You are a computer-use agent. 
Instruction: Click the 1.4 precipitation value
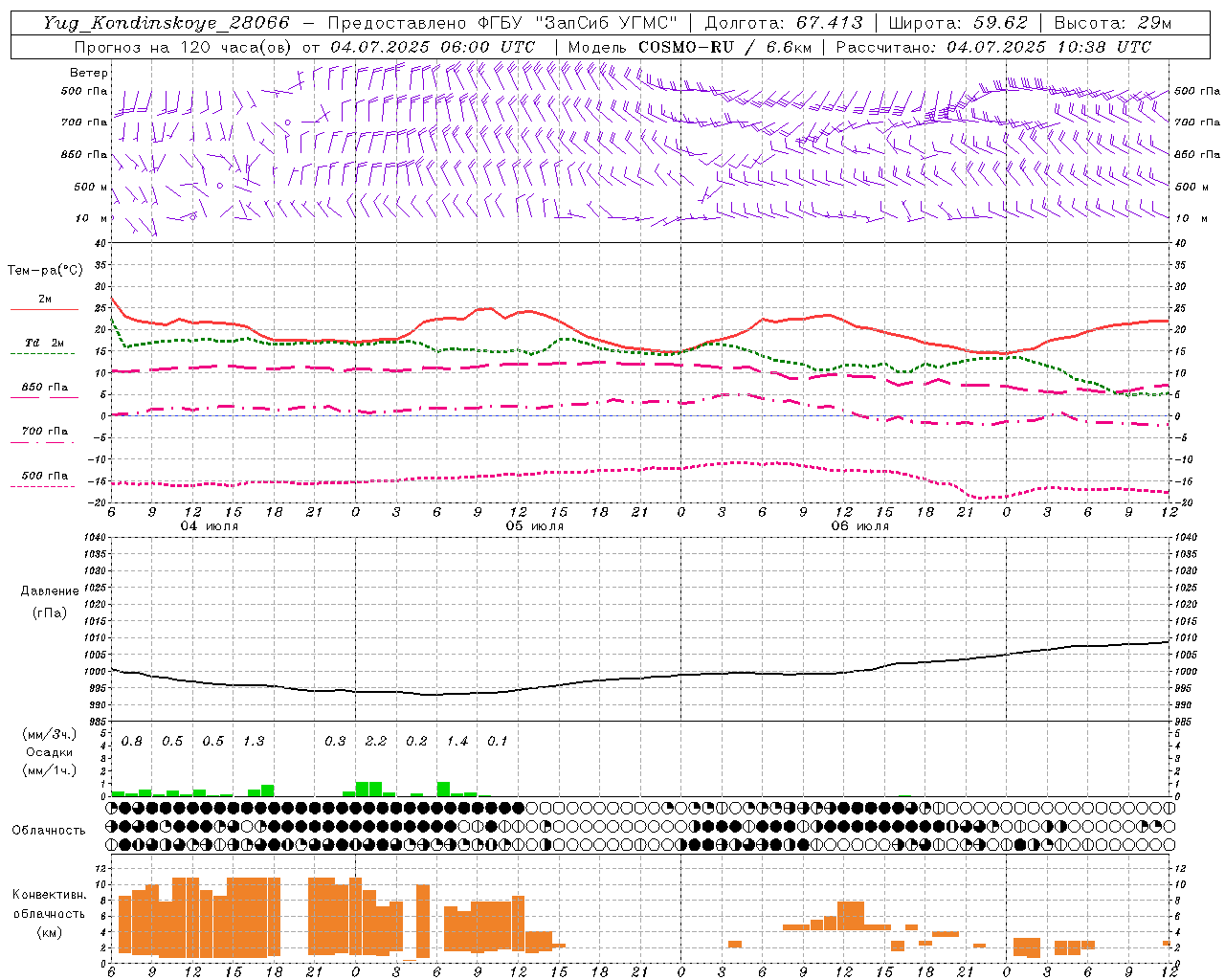(x=457, y=741)
